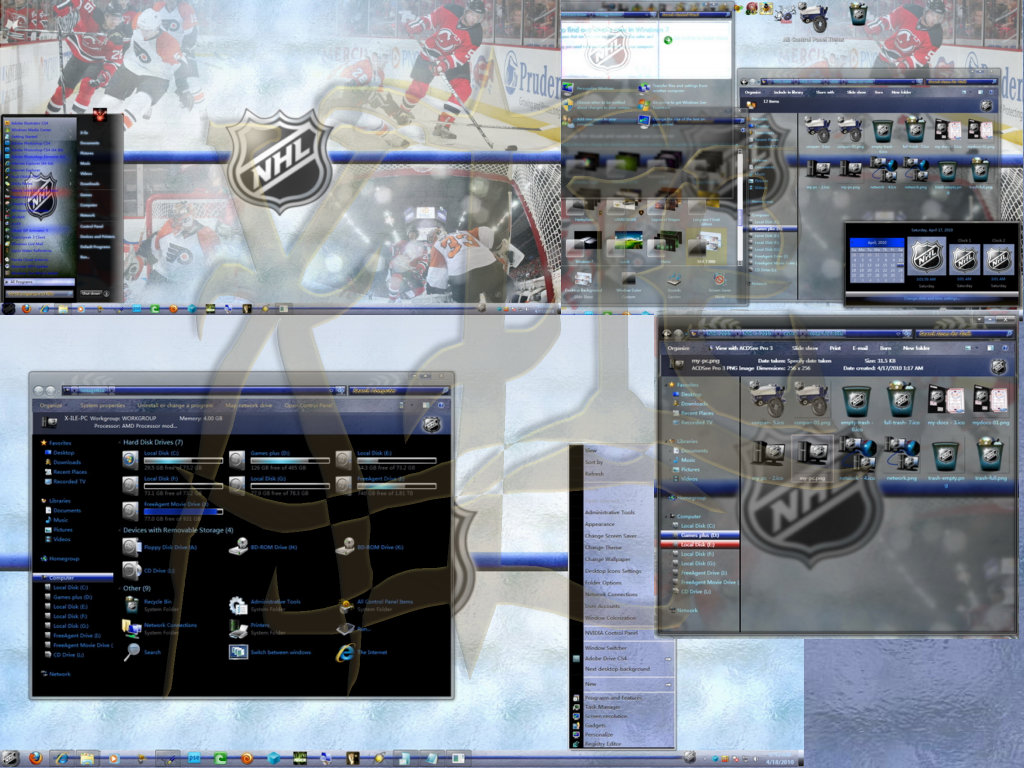Click Open Control Panel button
This screenshot has height=768, width=1024.
coord(308,406)
